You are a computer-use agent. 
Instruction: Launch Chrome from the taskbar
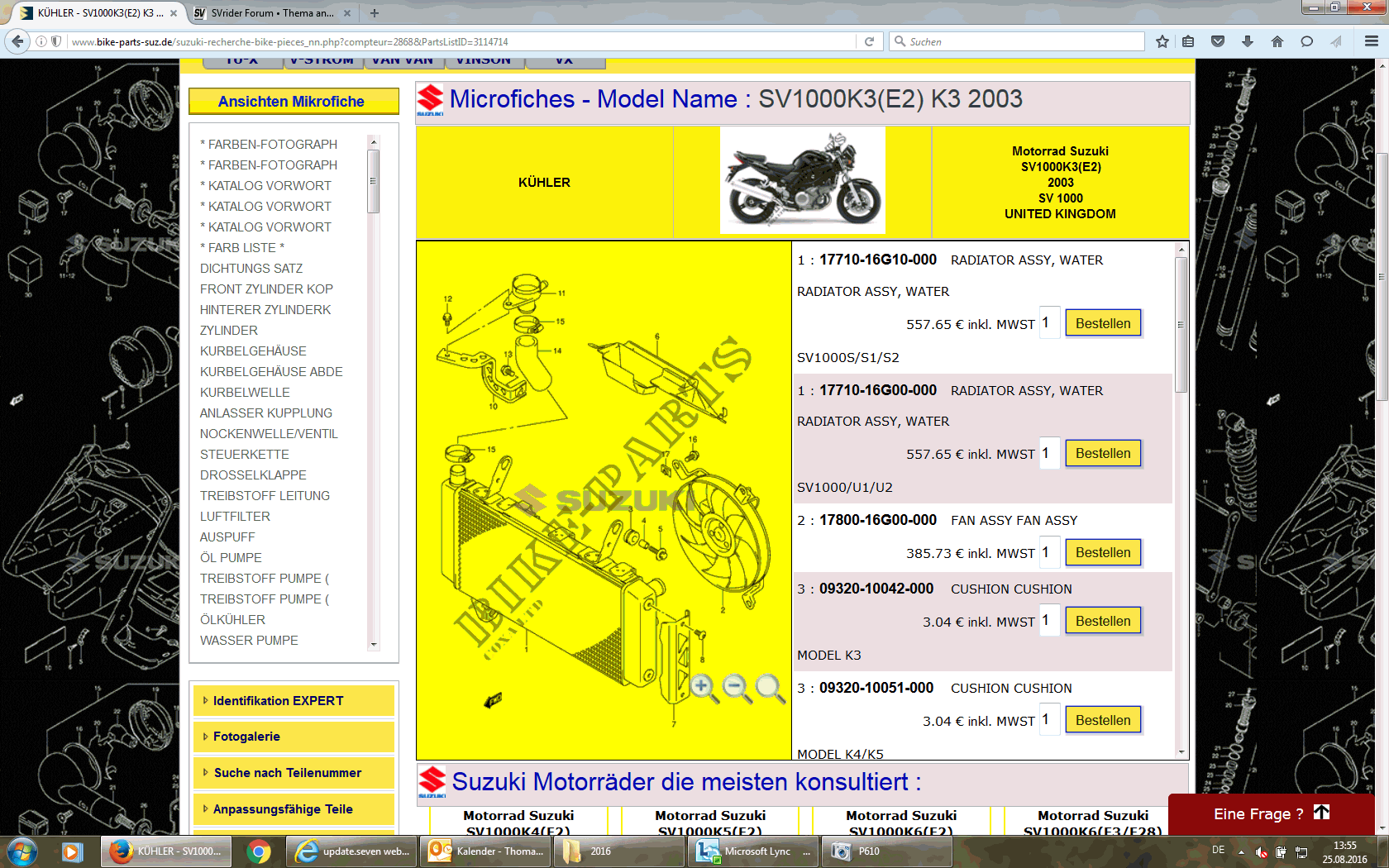pyautogui.click(x=259, y=851)
